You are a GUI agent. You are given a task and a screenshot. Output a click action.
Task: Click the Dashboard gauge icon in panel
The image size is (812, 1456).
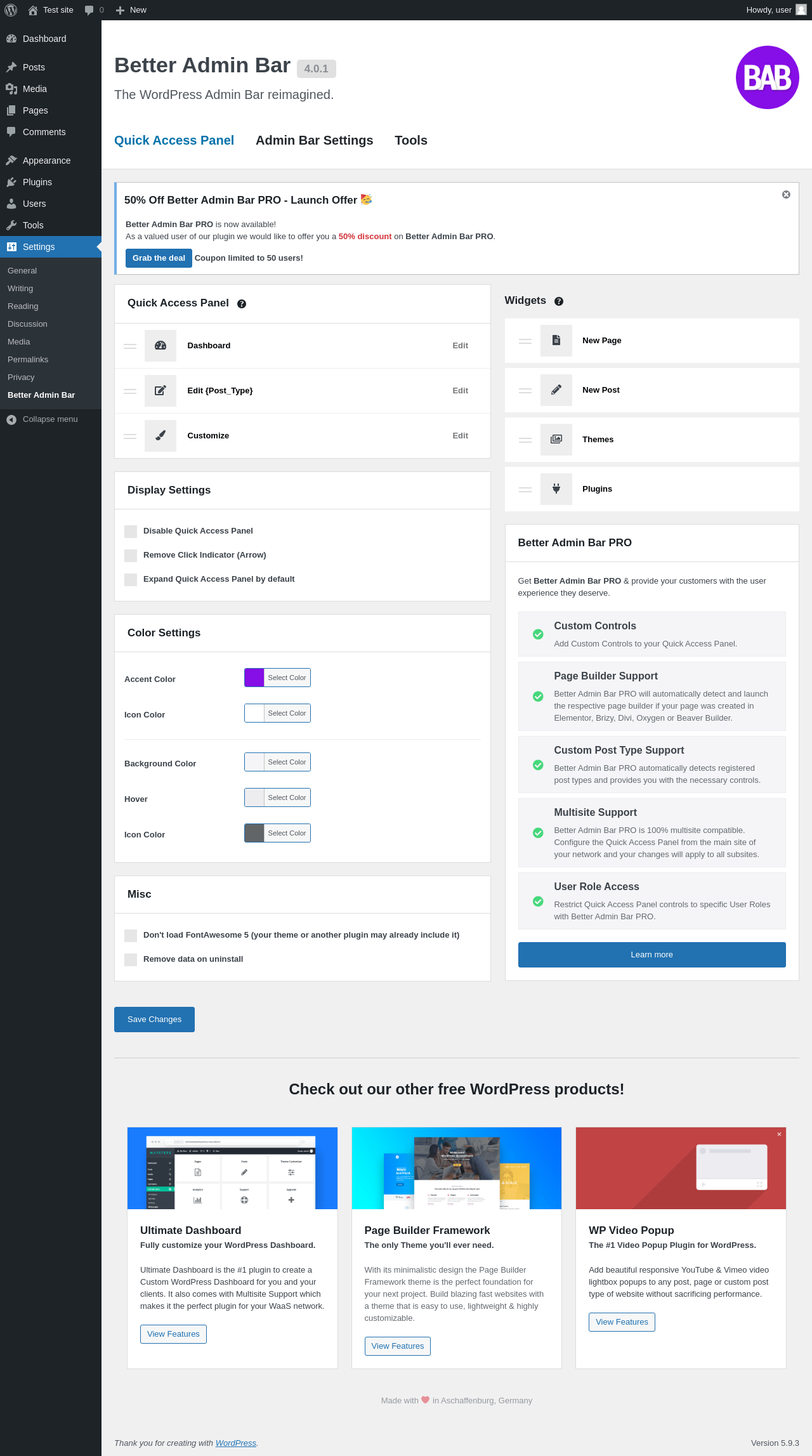point(160,346)
